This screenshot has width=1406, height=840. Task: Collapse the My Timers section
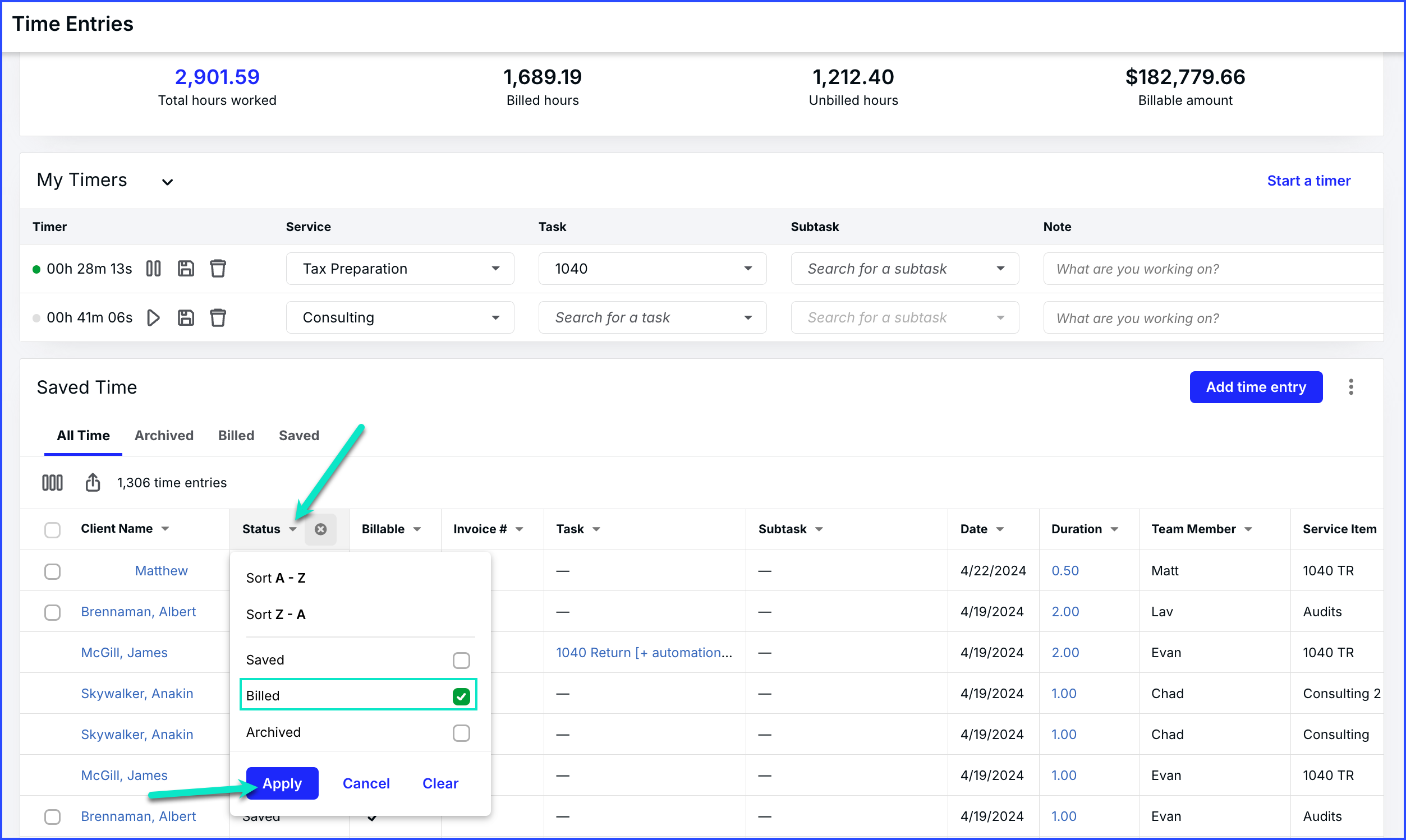167,182
